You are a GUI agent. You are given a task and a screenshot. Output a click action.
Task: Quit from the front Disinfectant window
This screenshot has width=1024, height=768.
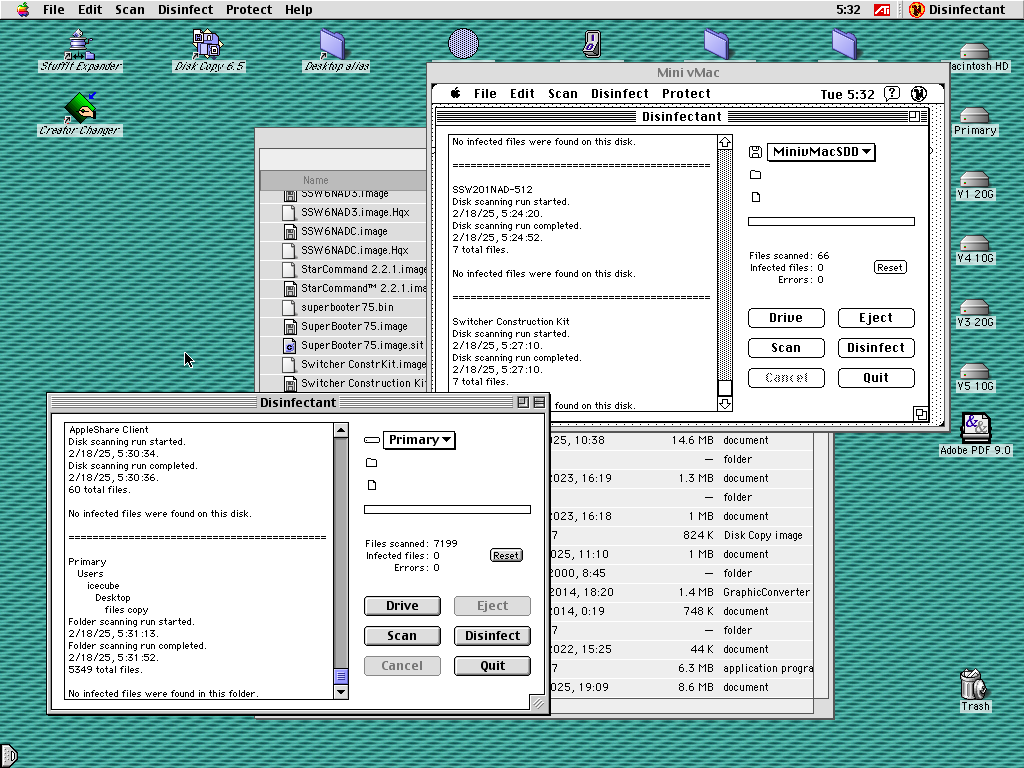pyautogui.click(x=492, y=666)
